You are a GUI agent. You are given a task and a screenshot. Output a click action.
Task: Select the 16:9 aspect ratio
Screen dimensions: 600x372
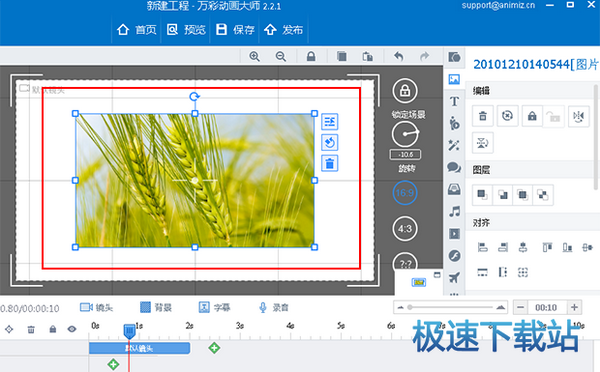(x=405, y=193)
